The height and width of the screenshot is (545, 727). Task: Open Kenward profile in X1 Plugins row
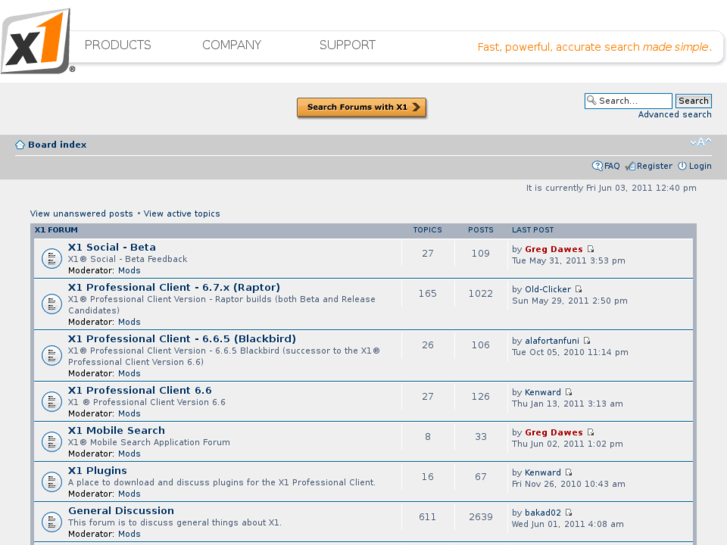tap(543, 473)
